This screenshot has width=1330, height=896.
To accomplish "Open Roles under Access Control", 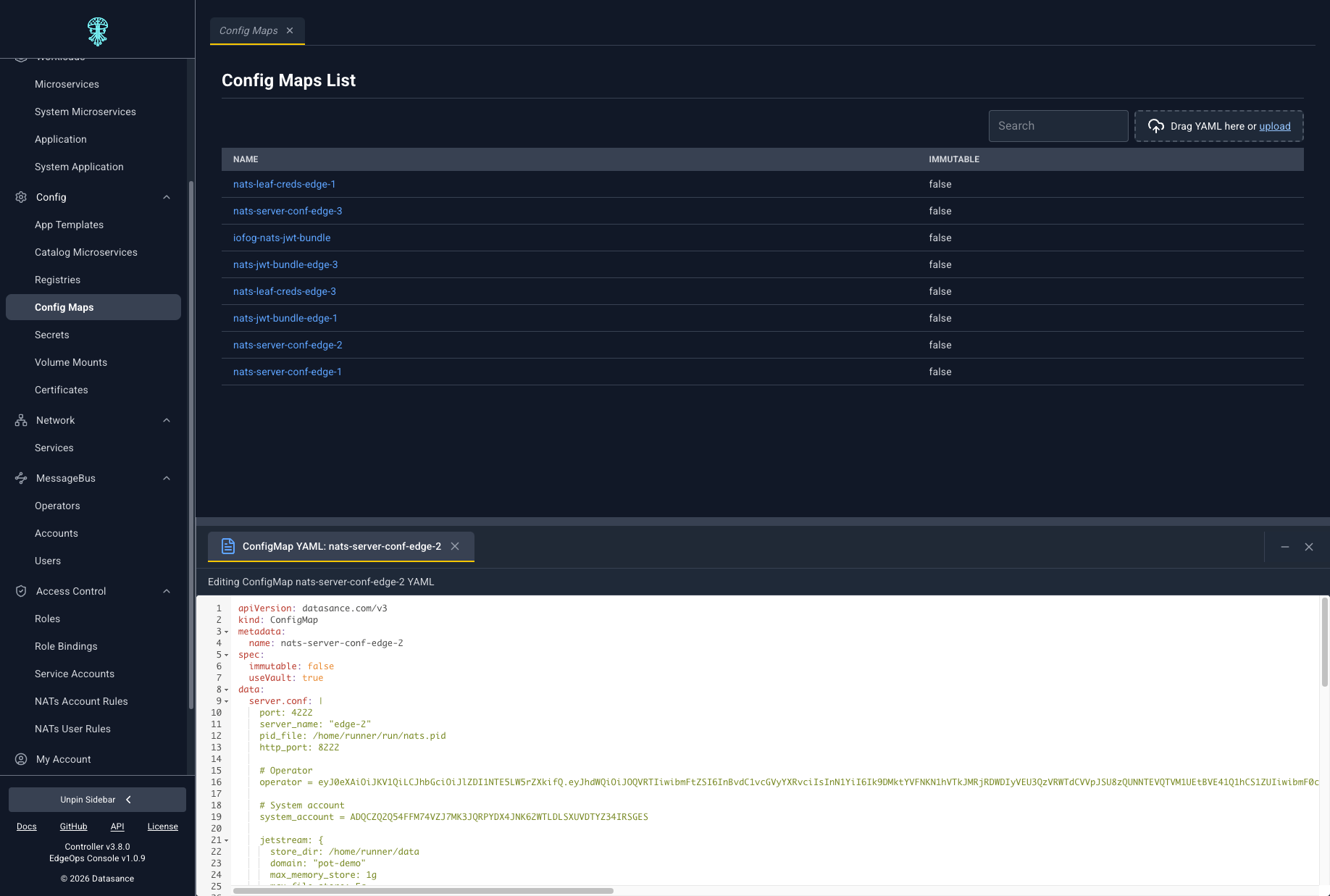I will click(x=47, y=619).
